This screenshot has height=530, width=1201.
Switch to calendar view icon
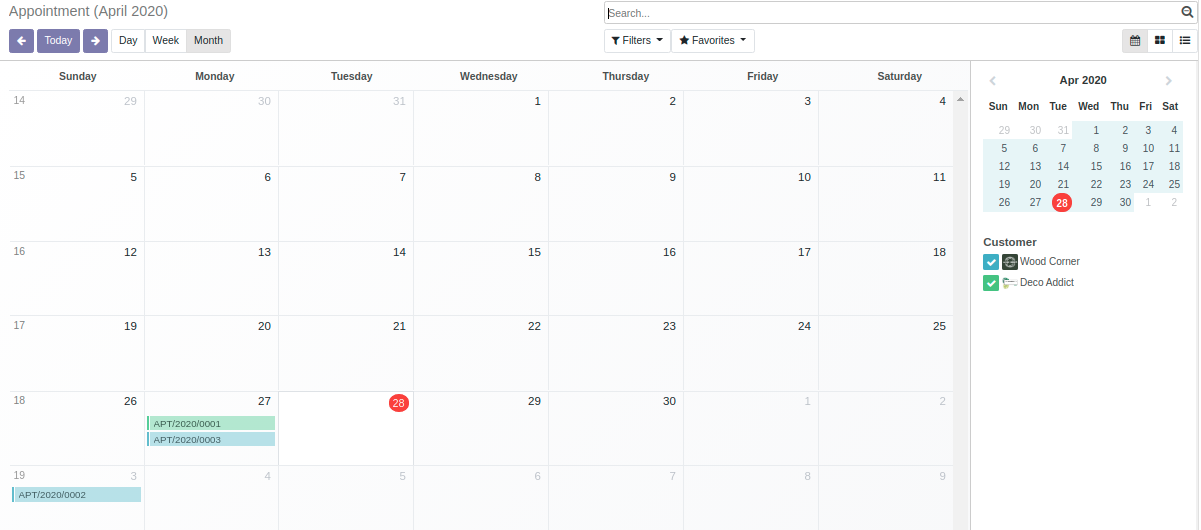point(1135,41)
